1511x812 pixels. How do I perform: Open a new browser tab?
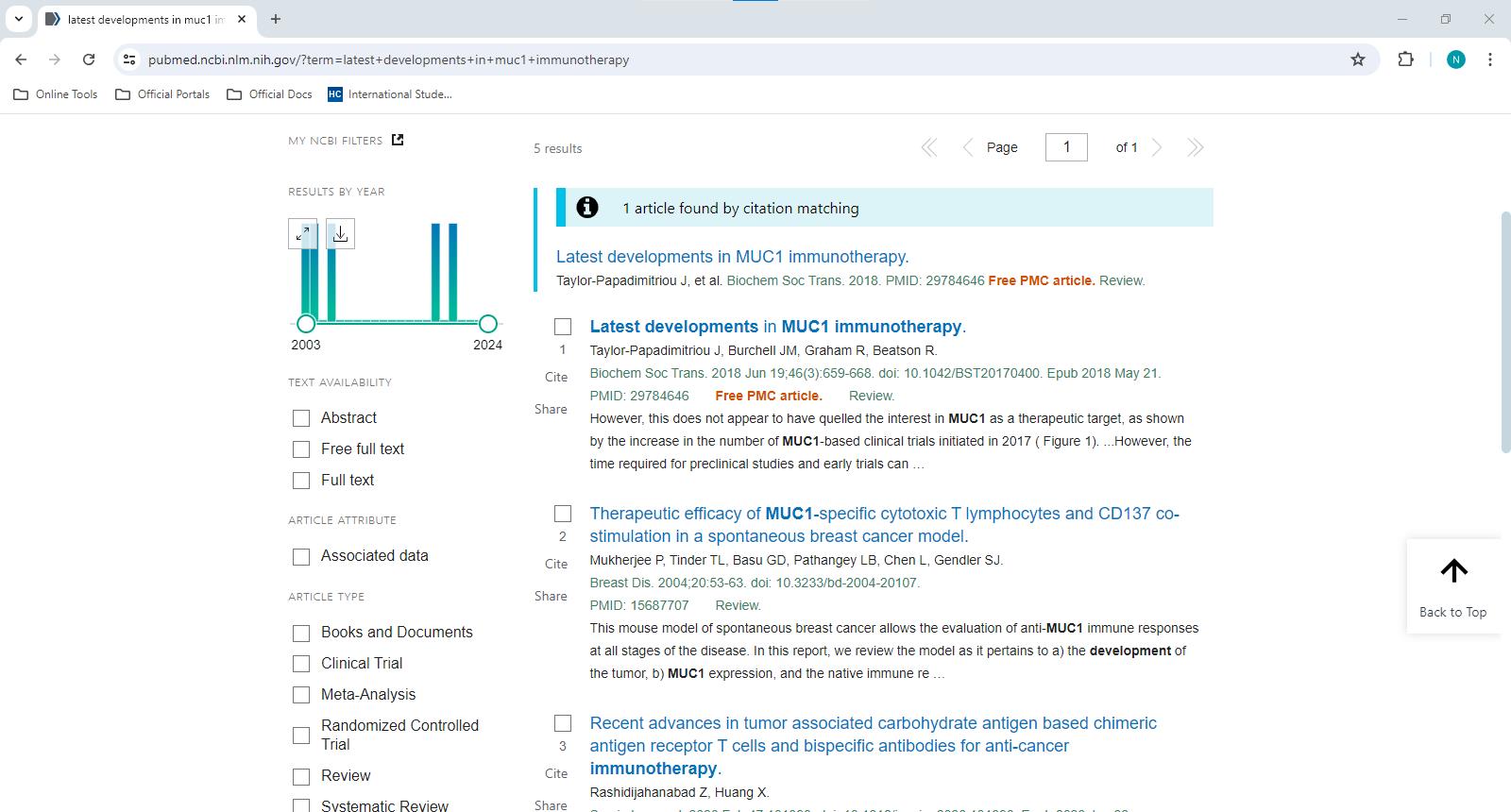276,19
